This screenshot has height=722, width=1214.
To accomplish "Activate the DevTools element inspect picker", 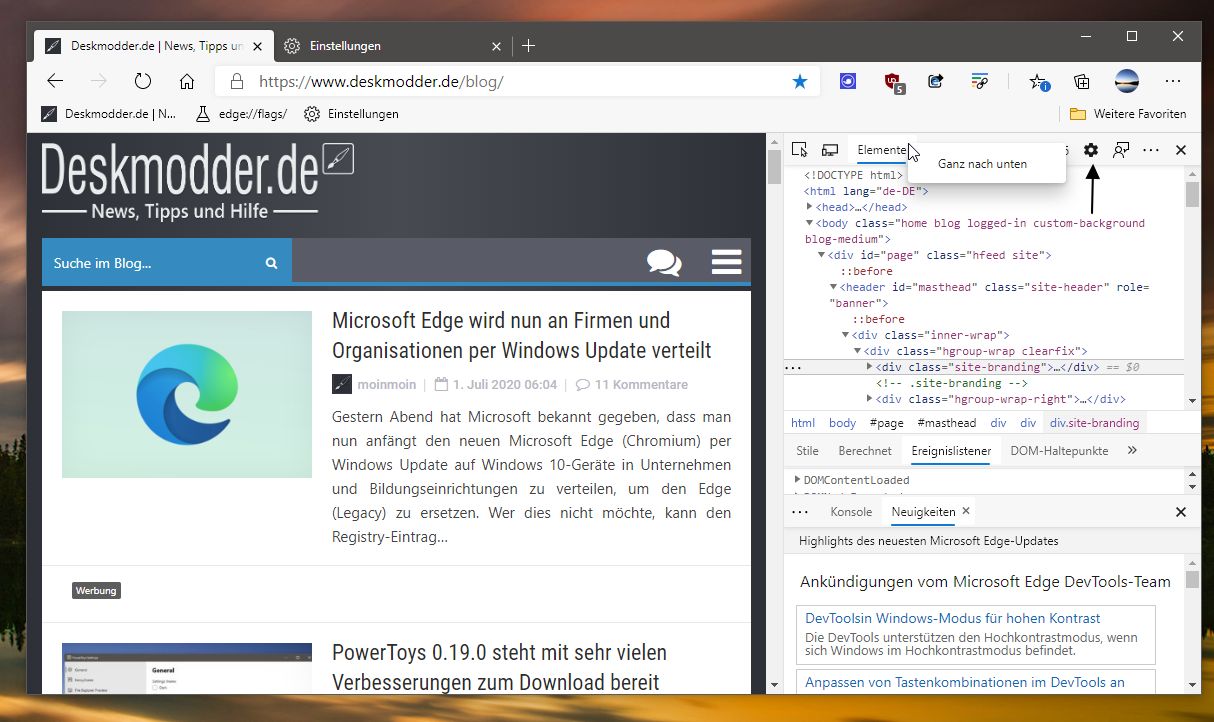I will 799,150.
